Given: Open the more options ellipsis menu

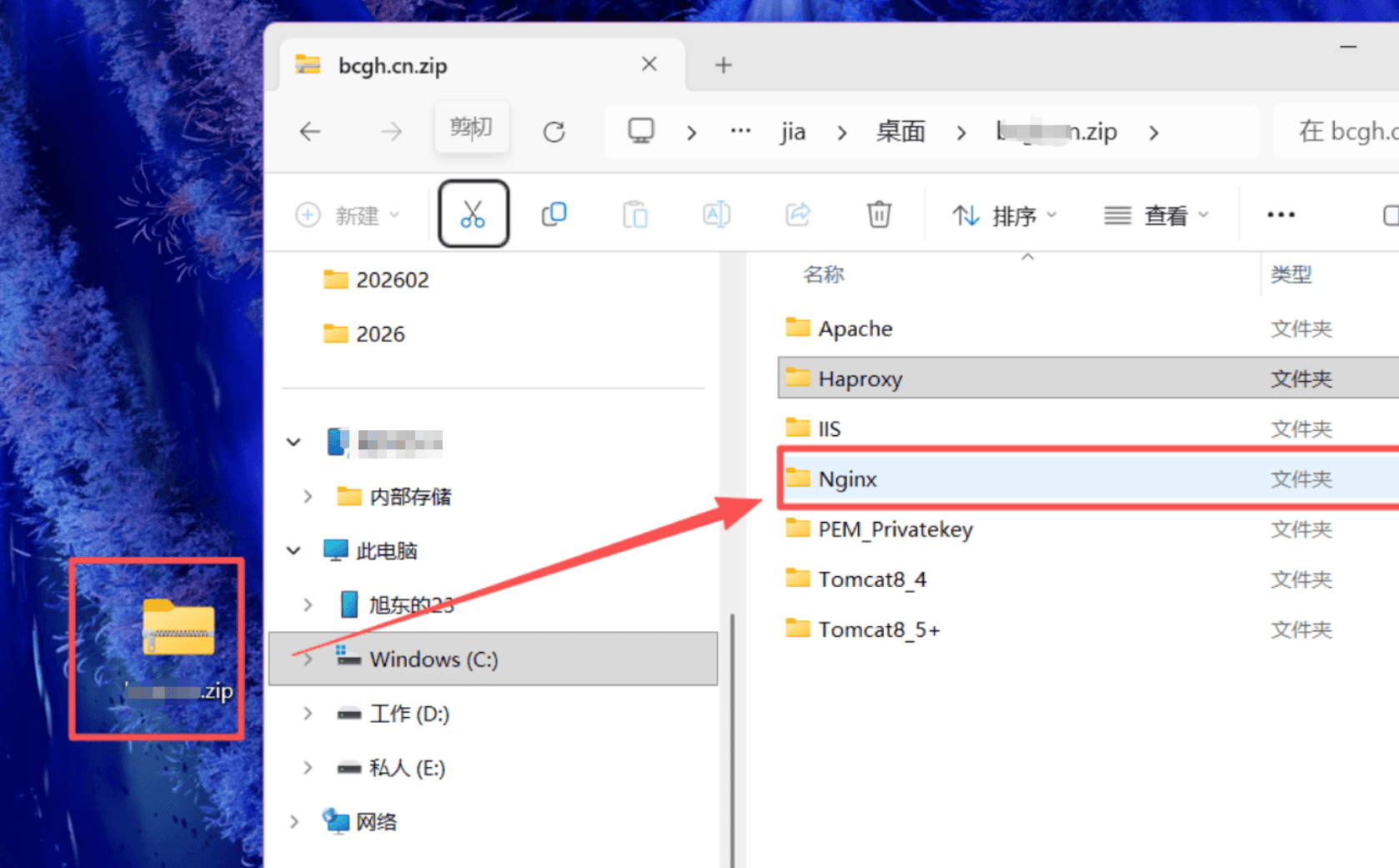Looking at the screenshot, I should (1280, 215).
